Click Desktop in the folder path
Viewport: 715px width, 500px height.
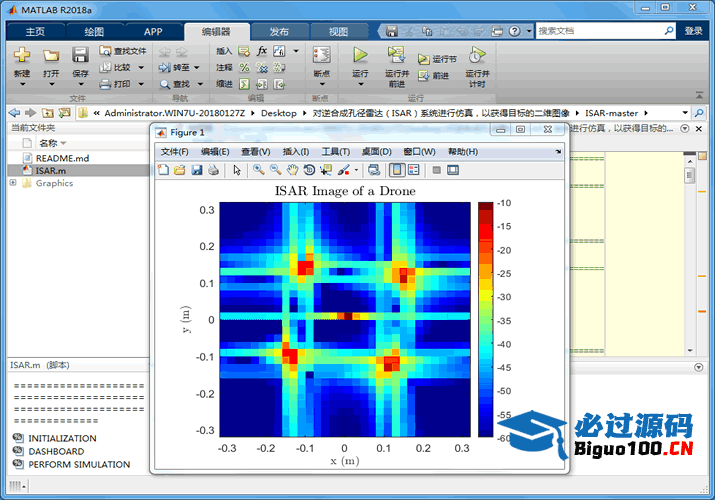(278, 113)
